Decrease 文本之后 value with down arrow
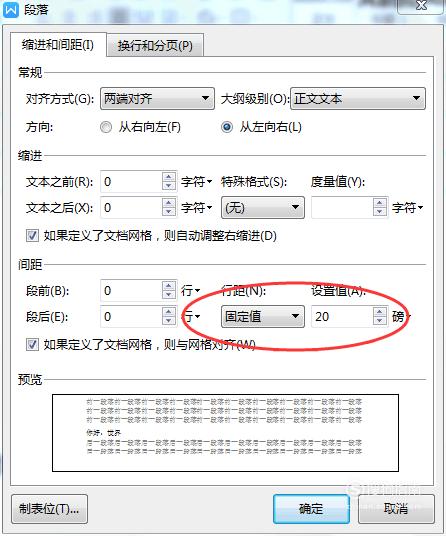 pyautogui.click(x=169, y=212)
